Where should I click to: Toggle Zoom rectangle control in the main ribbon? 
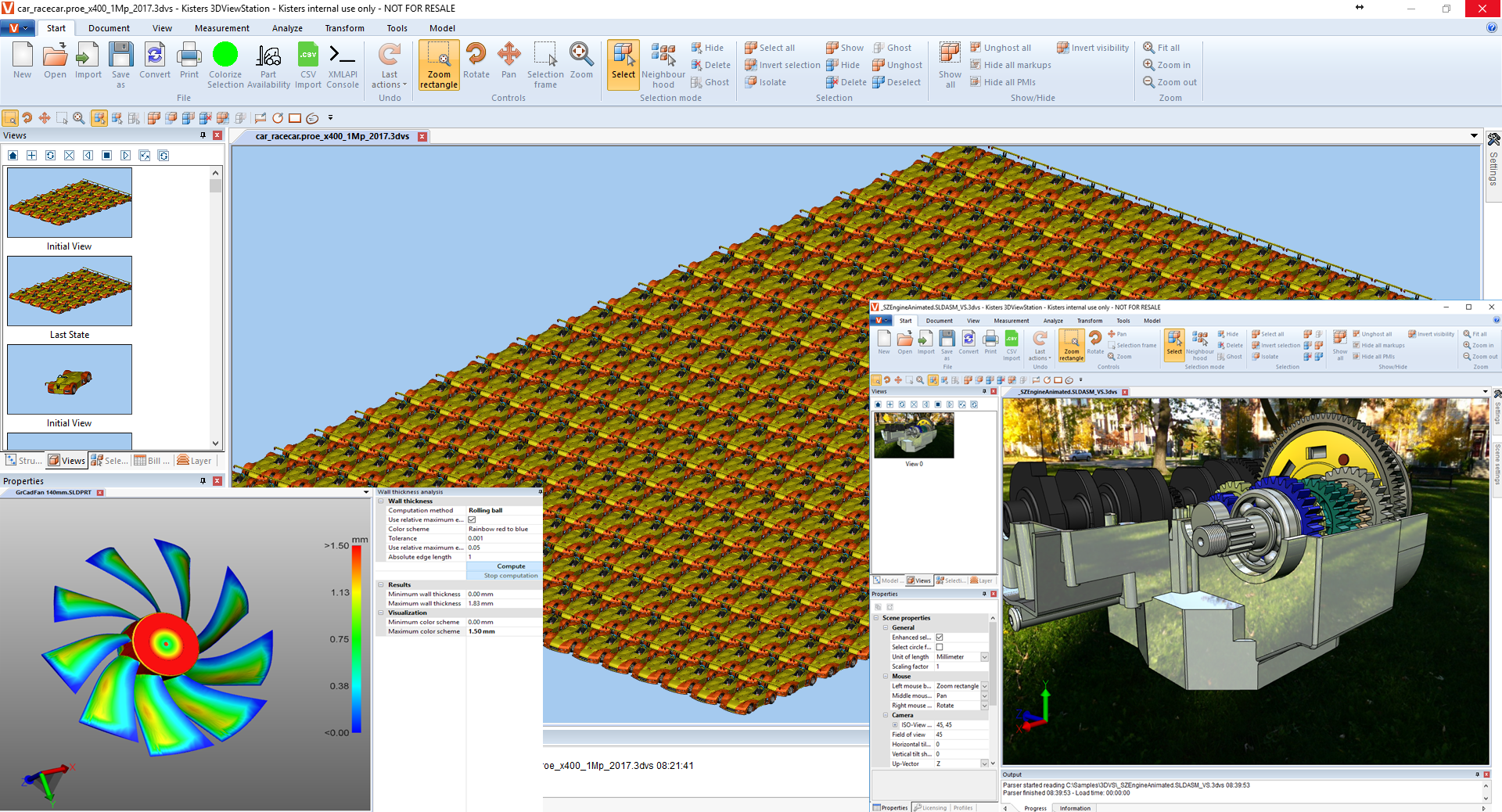coord(439,65)
